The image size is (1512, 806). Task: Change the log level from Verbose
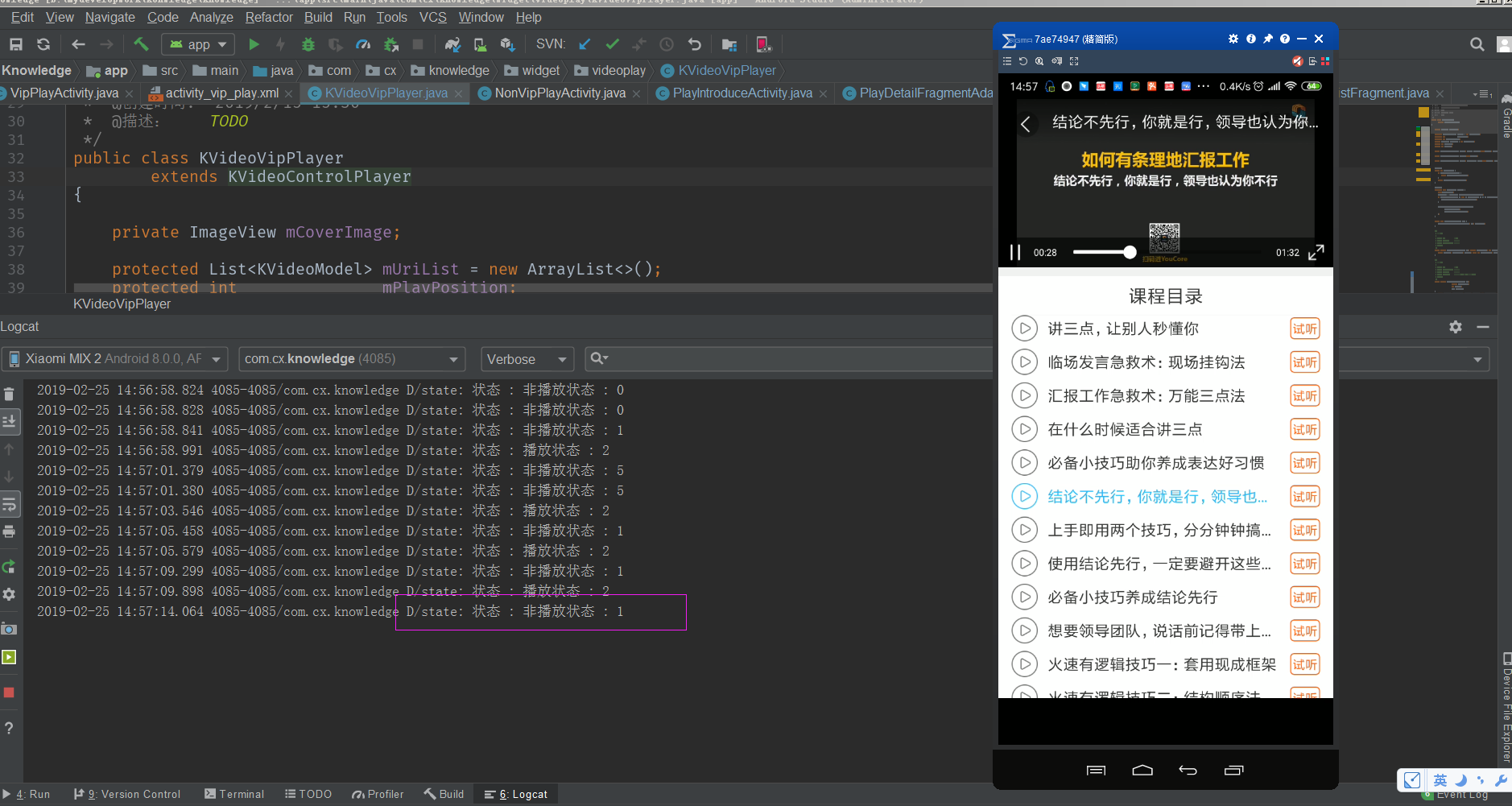tap(527, 359)
